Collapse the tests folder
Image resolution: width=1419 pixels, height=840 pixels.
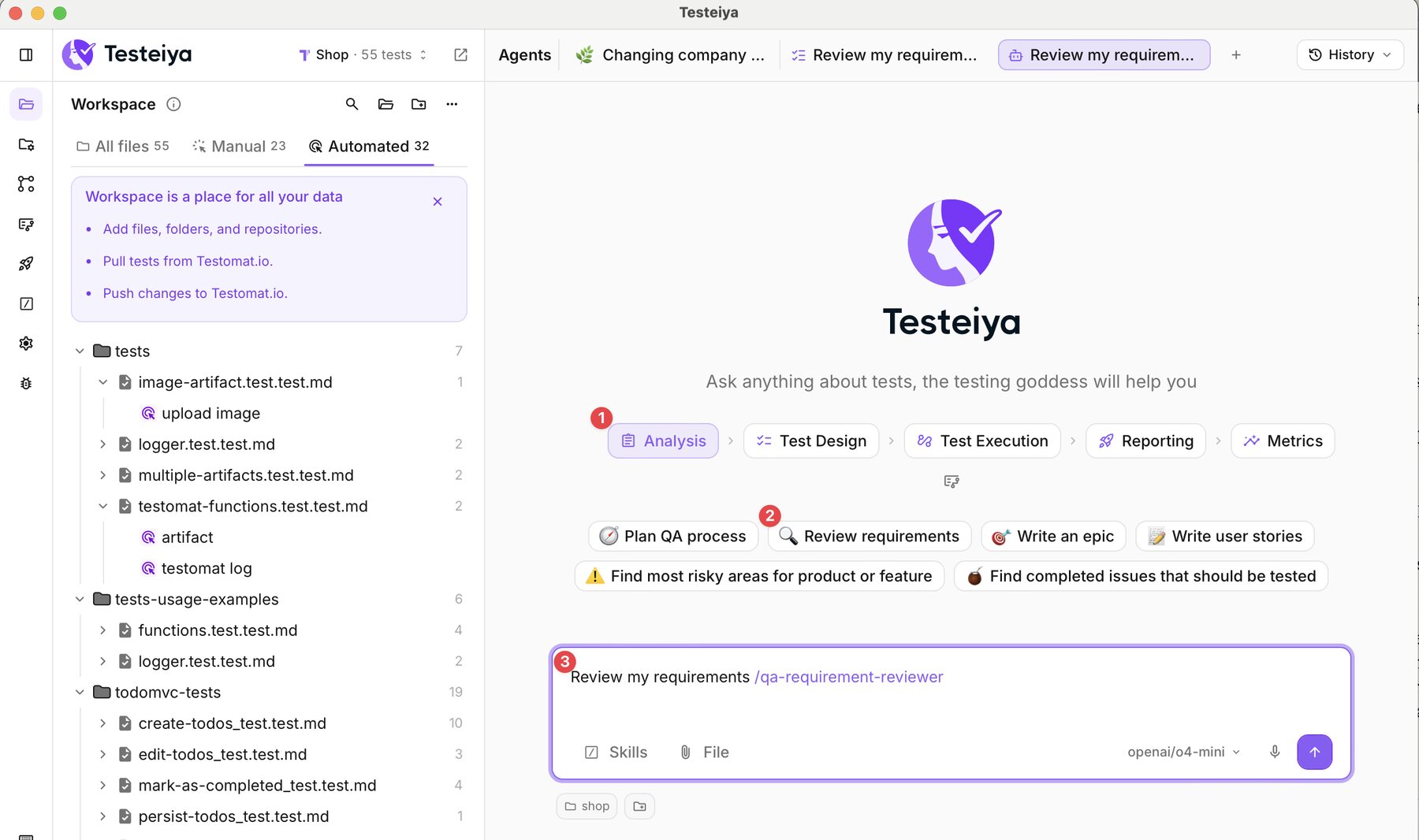tap(80, 351)
